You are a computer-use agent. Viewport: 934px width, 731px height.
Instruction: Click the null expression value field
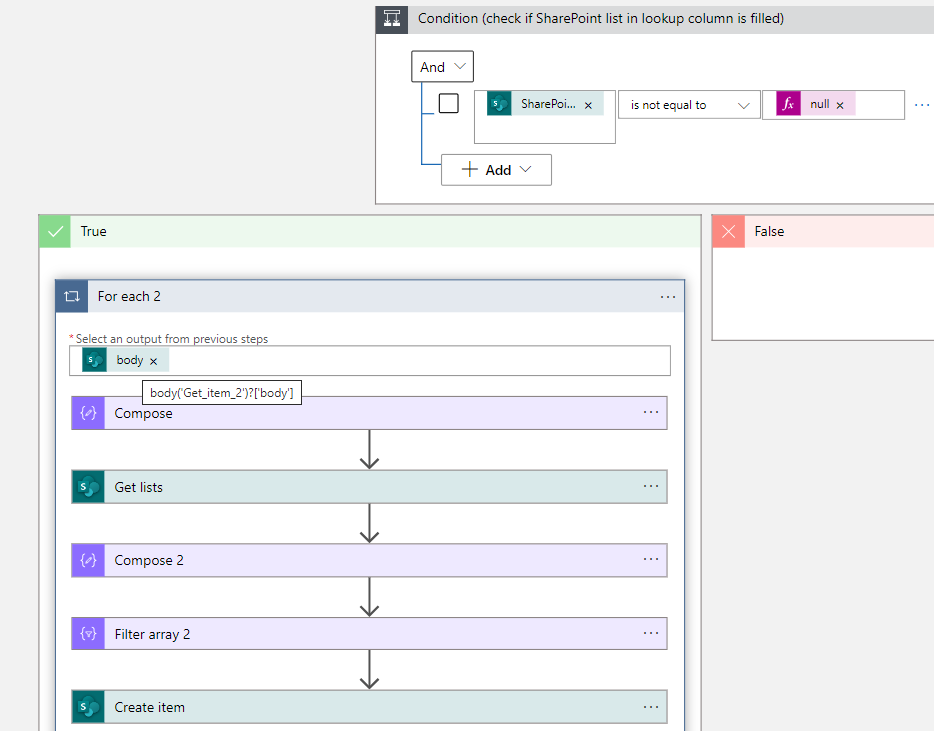[833, 105]
